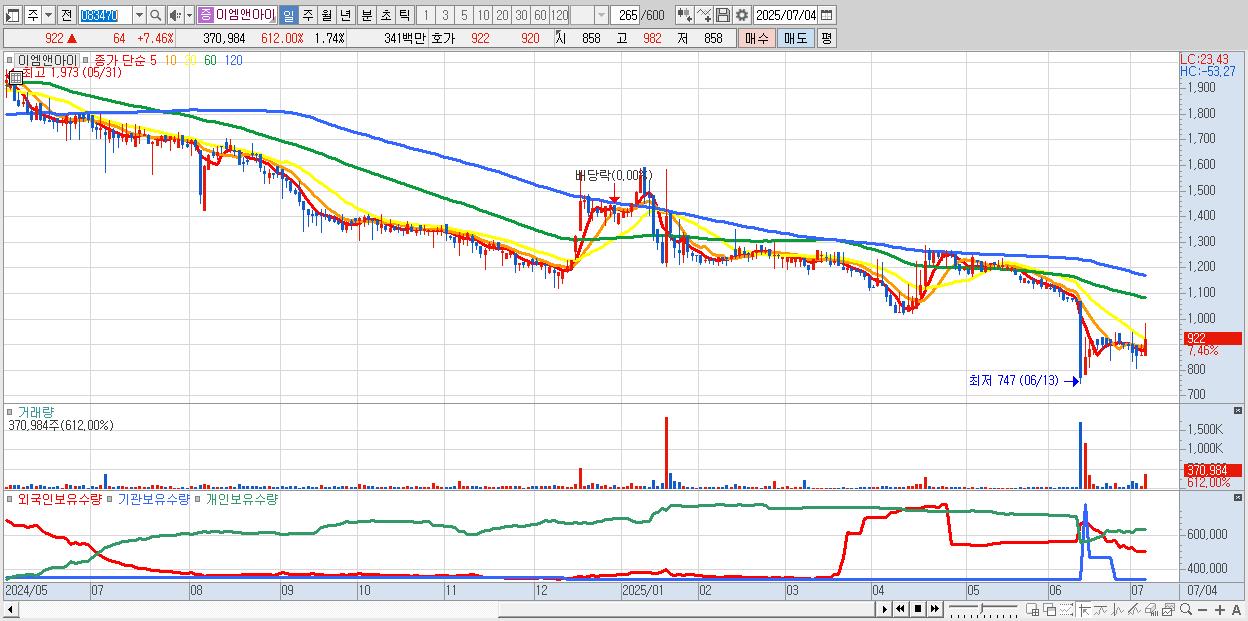Select interval preset 1
The width and height of the screenshot is (1248, 621).
click(x=425, y=15)
